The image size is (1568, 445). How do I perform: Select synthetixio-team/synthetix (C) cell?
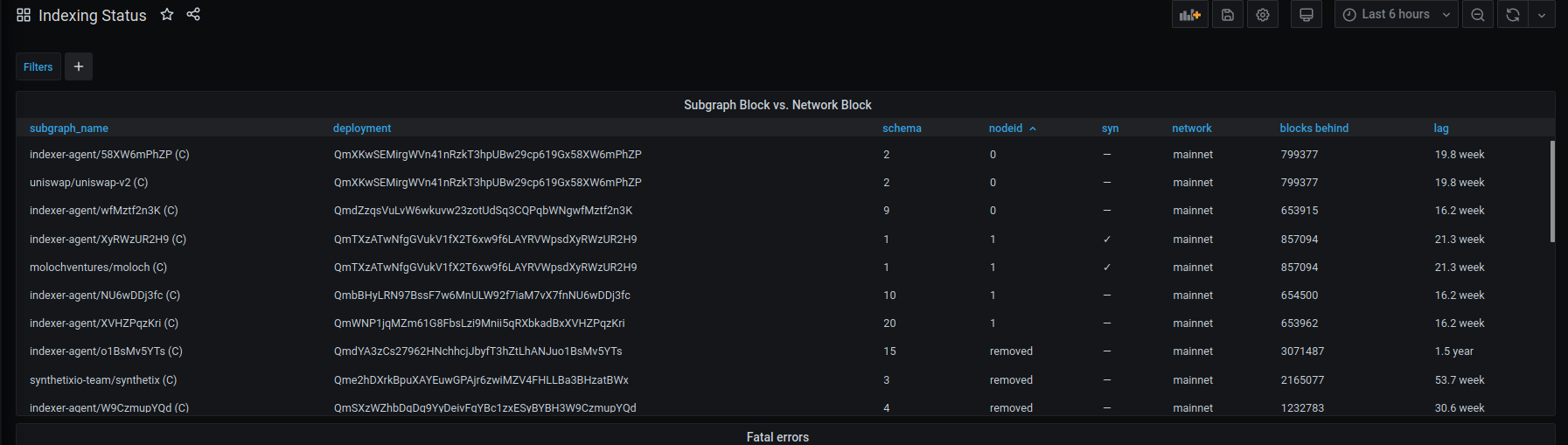tap(103, 380)
